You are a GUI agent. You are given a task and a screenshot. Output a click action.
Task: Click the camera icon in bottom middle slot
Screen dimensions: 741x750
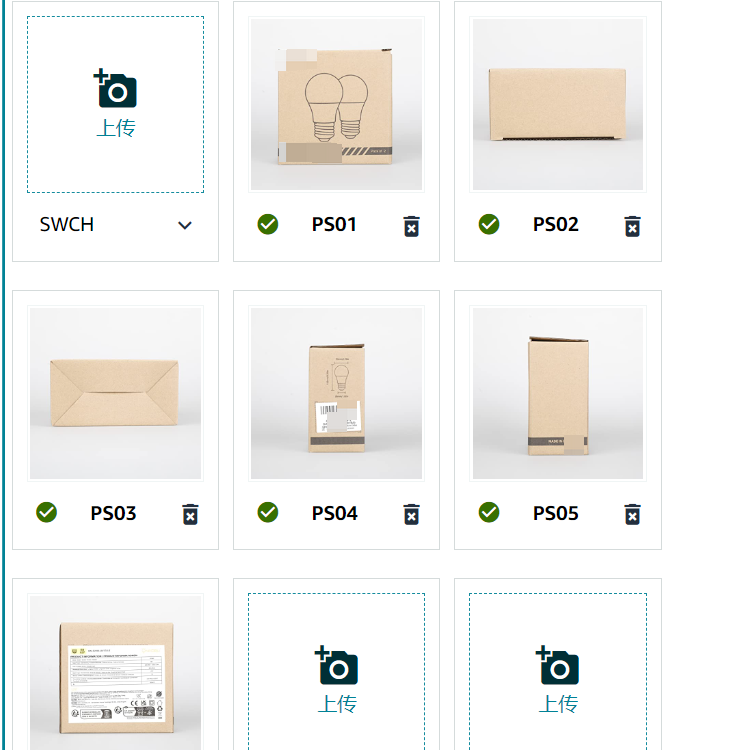pyautogui.click(x=336, y=665)
